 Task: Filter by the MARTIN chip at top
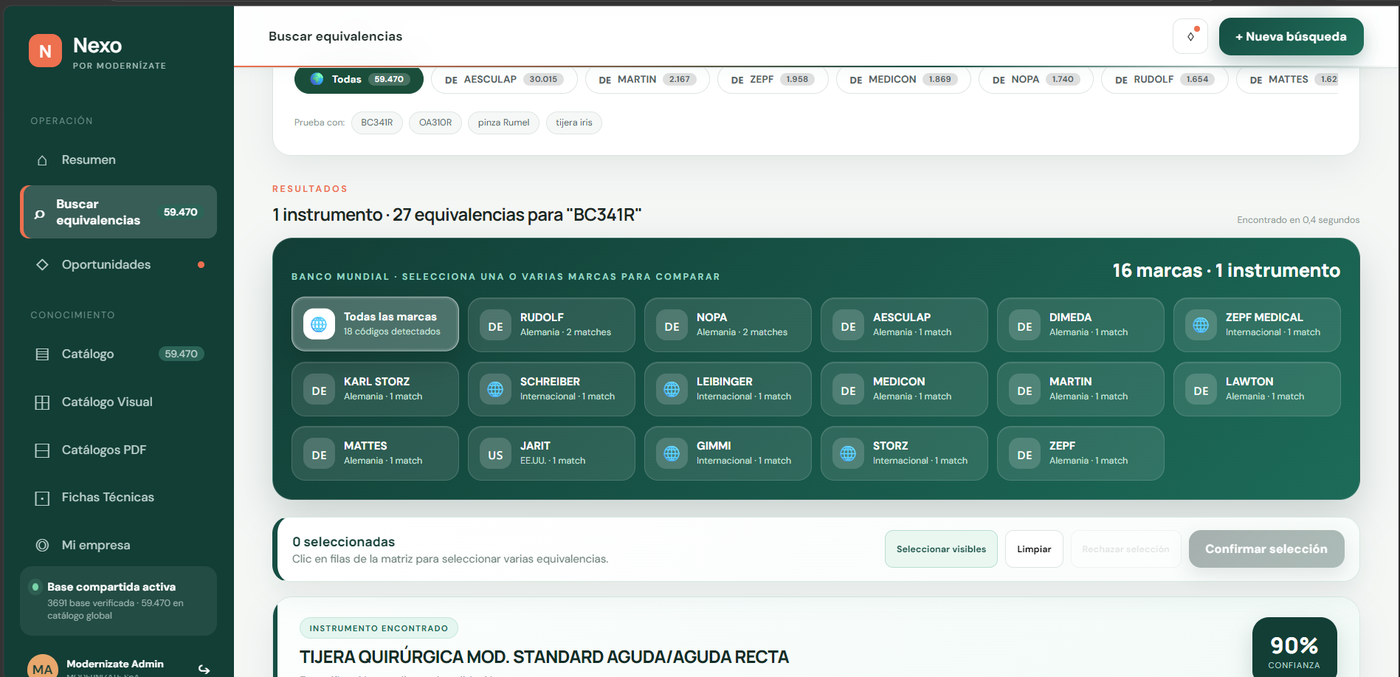[647, 79]
